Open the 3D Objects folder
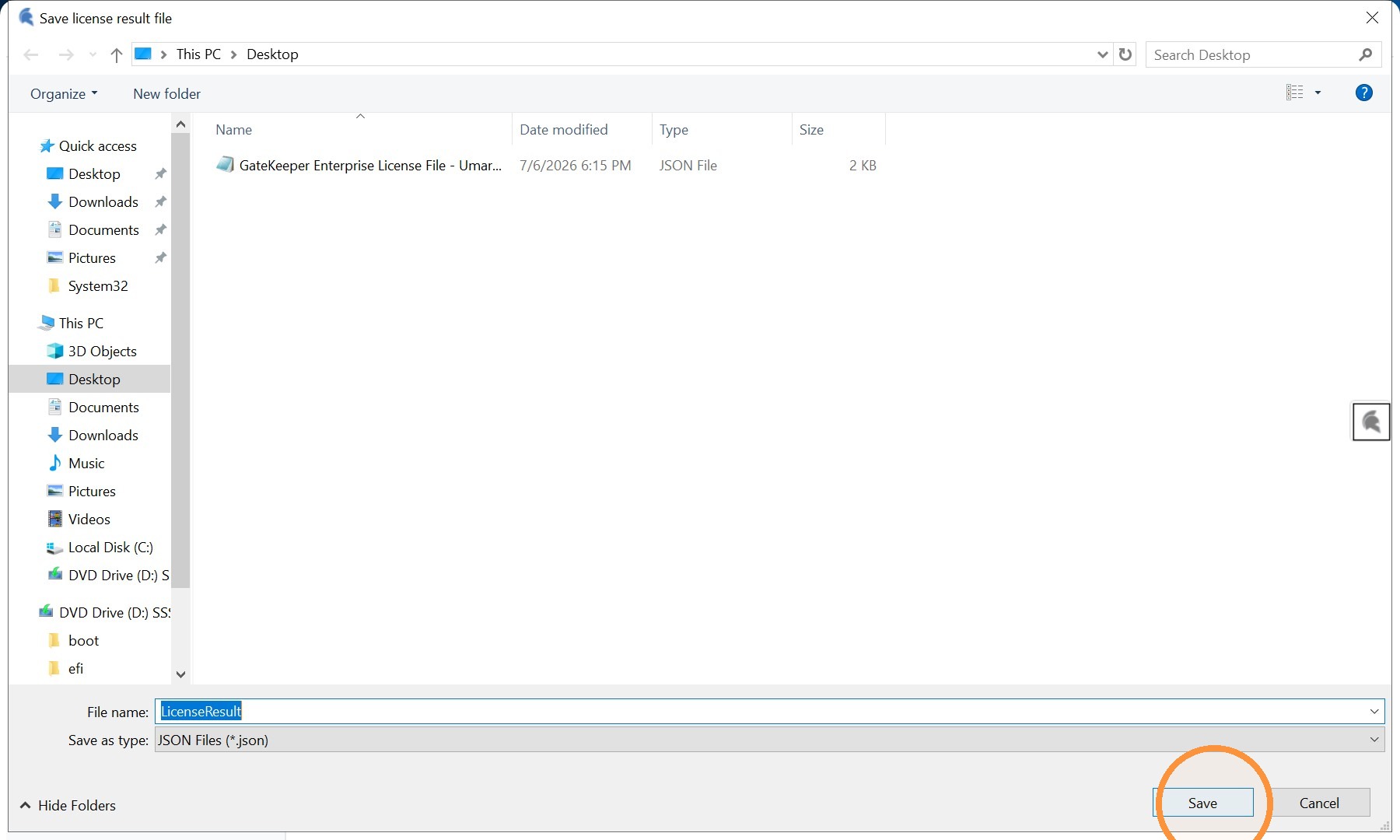The image size is (1400, 840). (102, 351)
